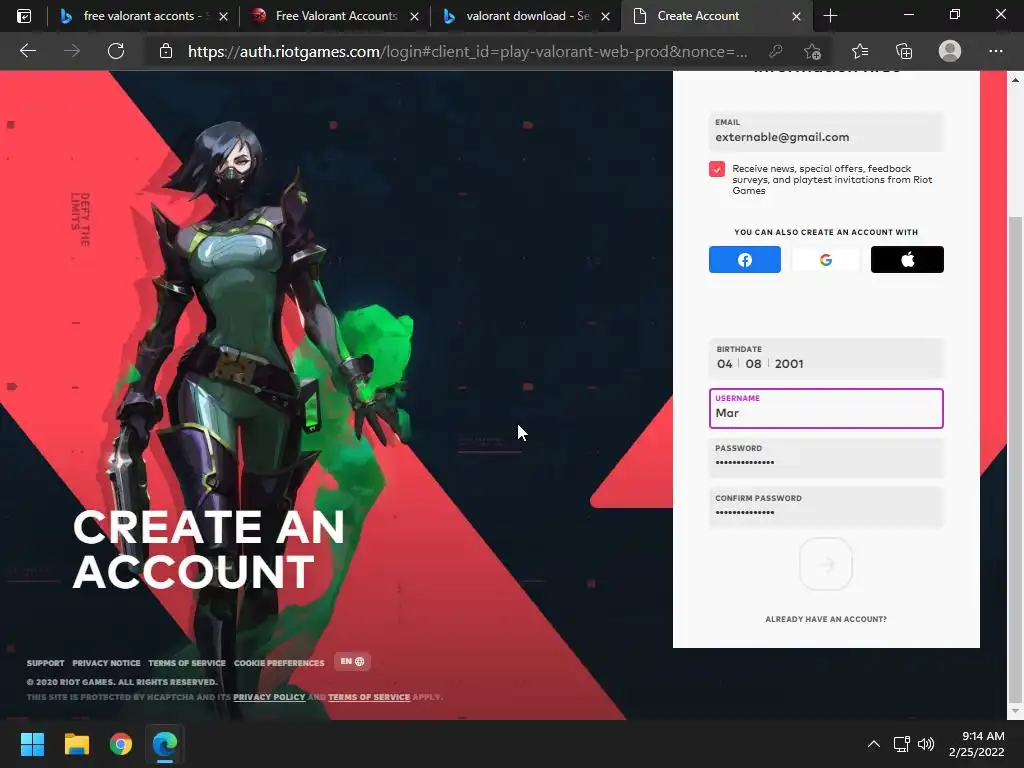
Task: Click the birthdate month value 04
Action: 724,364
